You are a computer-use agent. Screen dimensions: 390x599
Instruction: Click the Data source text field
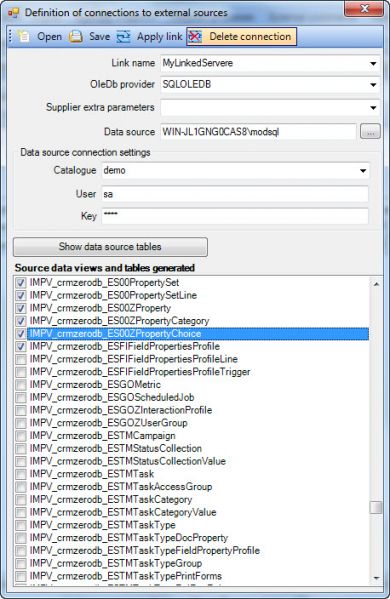pos(259,132)
